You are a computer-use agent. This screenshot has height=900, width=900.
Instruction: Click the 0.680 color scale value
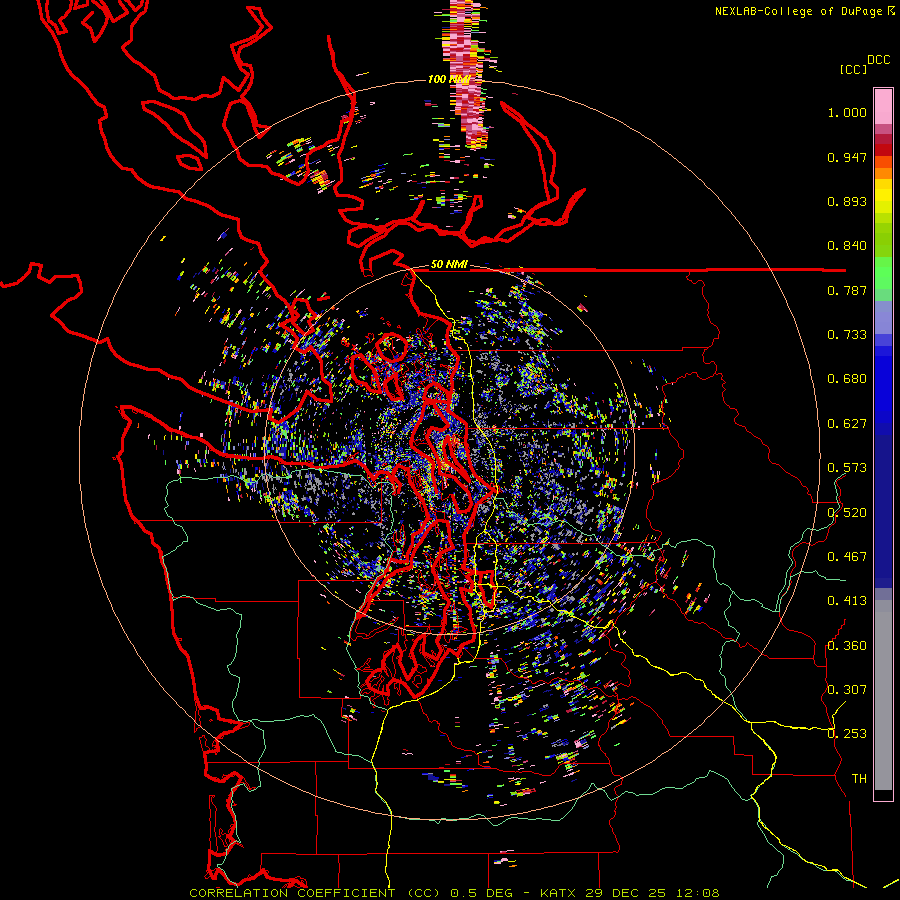click(847, 379)
